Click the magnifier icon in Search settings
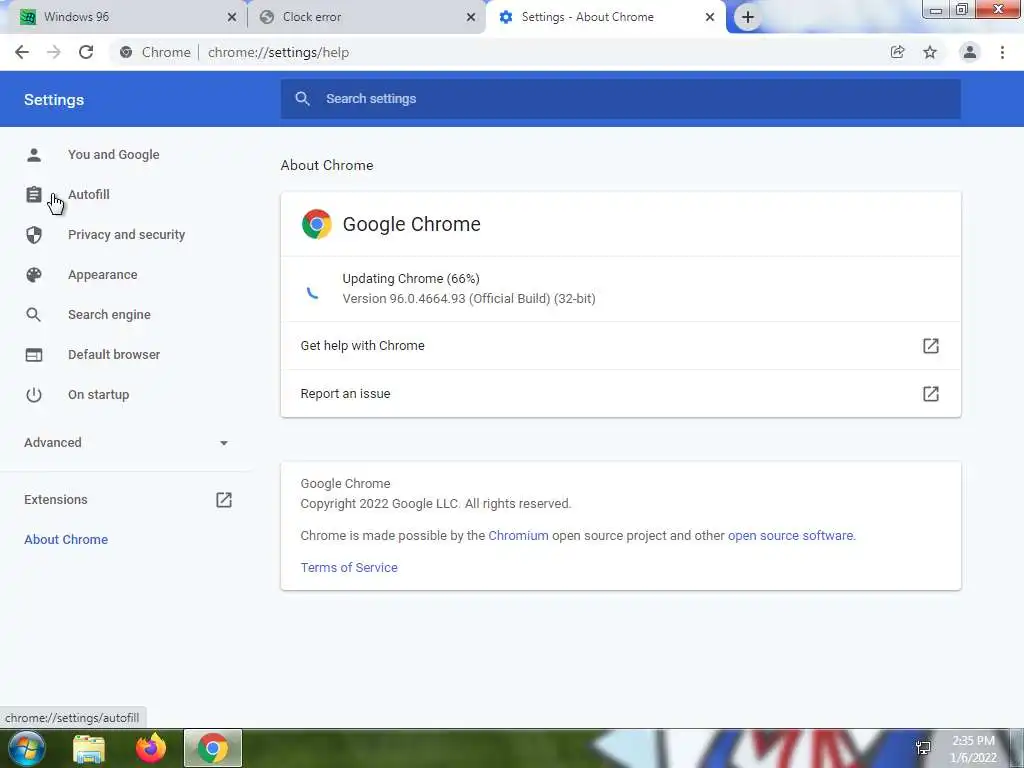This screenshot has height=768, width=1024. [x=302, y=99]
